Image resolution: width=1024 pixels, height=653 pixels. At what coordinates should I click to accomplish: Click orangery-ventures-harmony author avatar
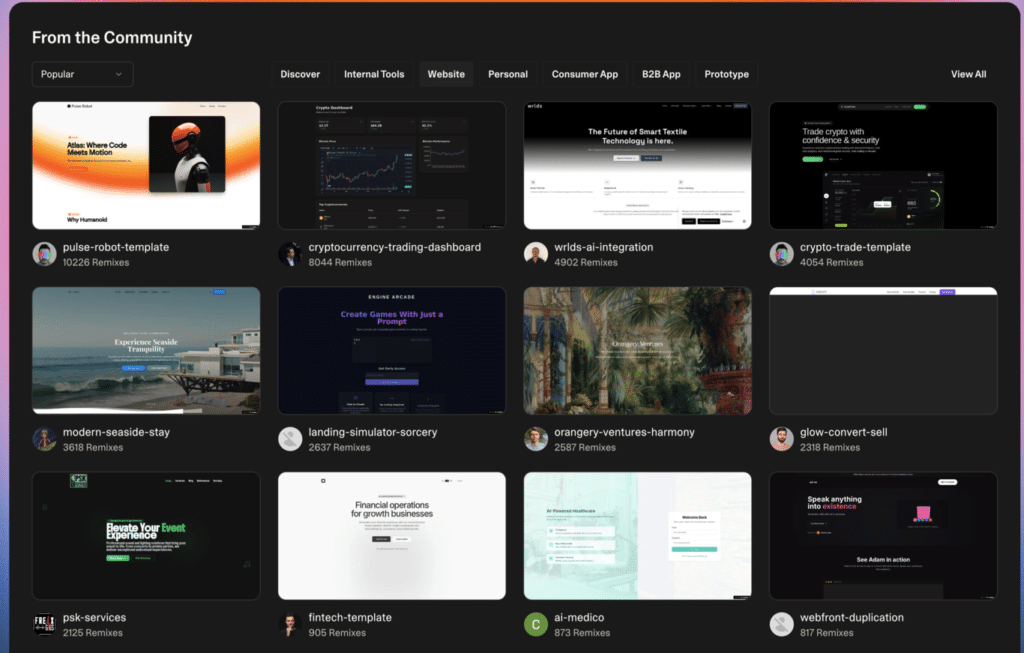click(536, 439)
